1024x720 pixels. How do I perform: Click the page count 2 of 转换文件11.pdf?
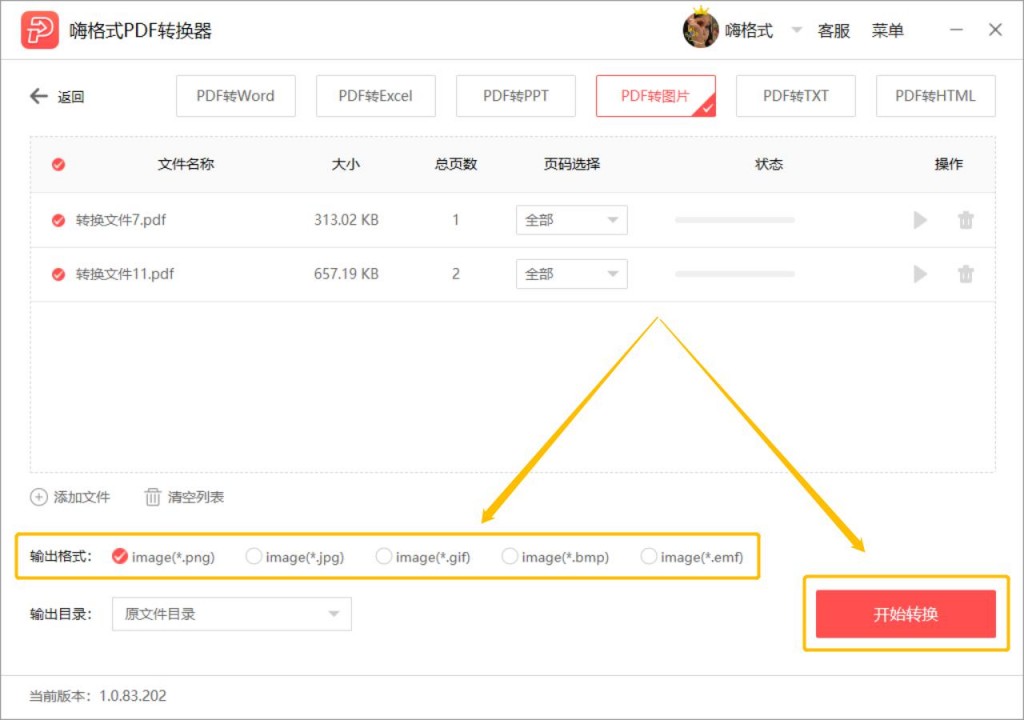pyautogui.click(x=456, y=274)
